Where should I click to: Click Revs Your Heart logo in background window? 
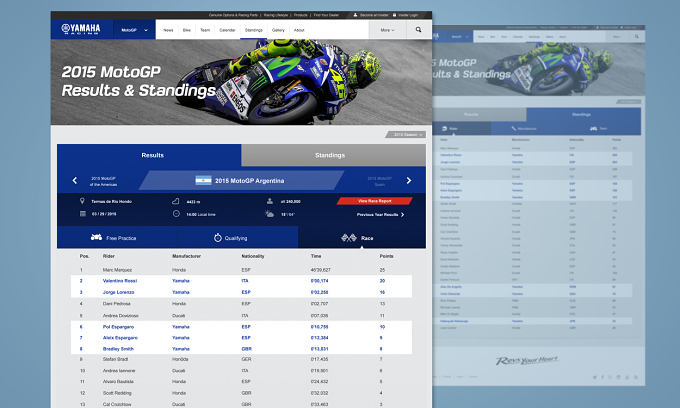(527, 360)
